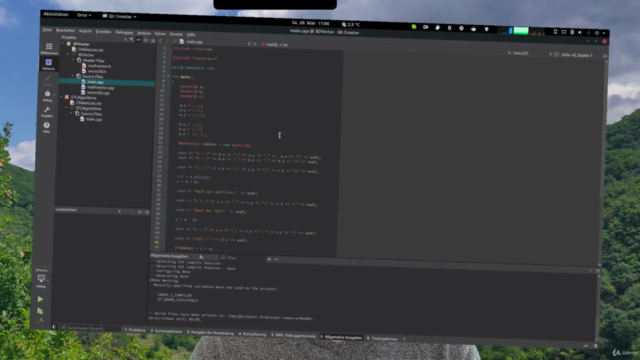Collapse the STLAlgorithms top-level project

tap(62, 97)
